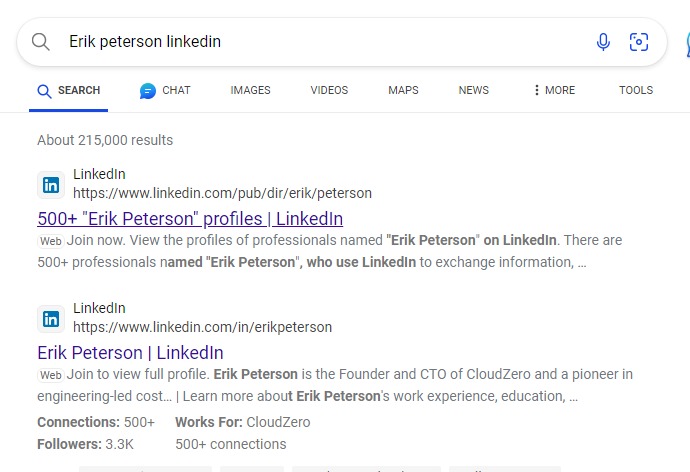Image resolution: width=690 pixels, height=472 pixels.
Task: Click magnifier icon on SEARCH tab
Action: [x=44, y=91]
